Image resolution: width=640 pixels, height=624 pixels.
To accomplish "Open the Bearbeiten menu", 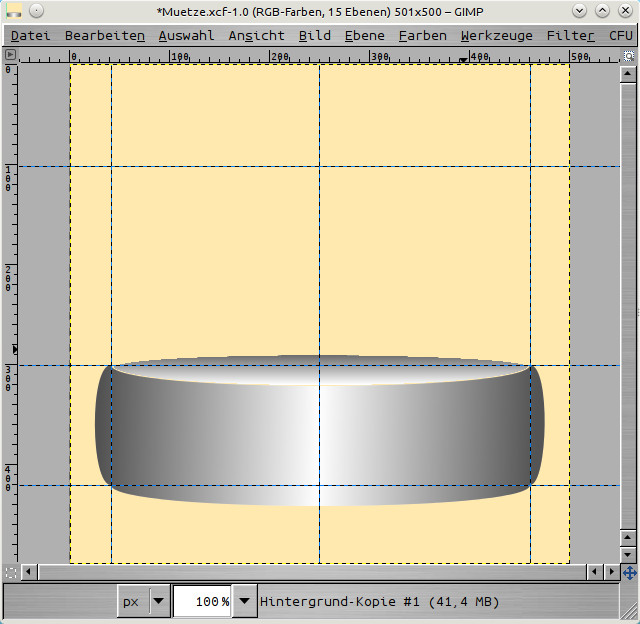I will pyautogui.click(x=105, y=36).
